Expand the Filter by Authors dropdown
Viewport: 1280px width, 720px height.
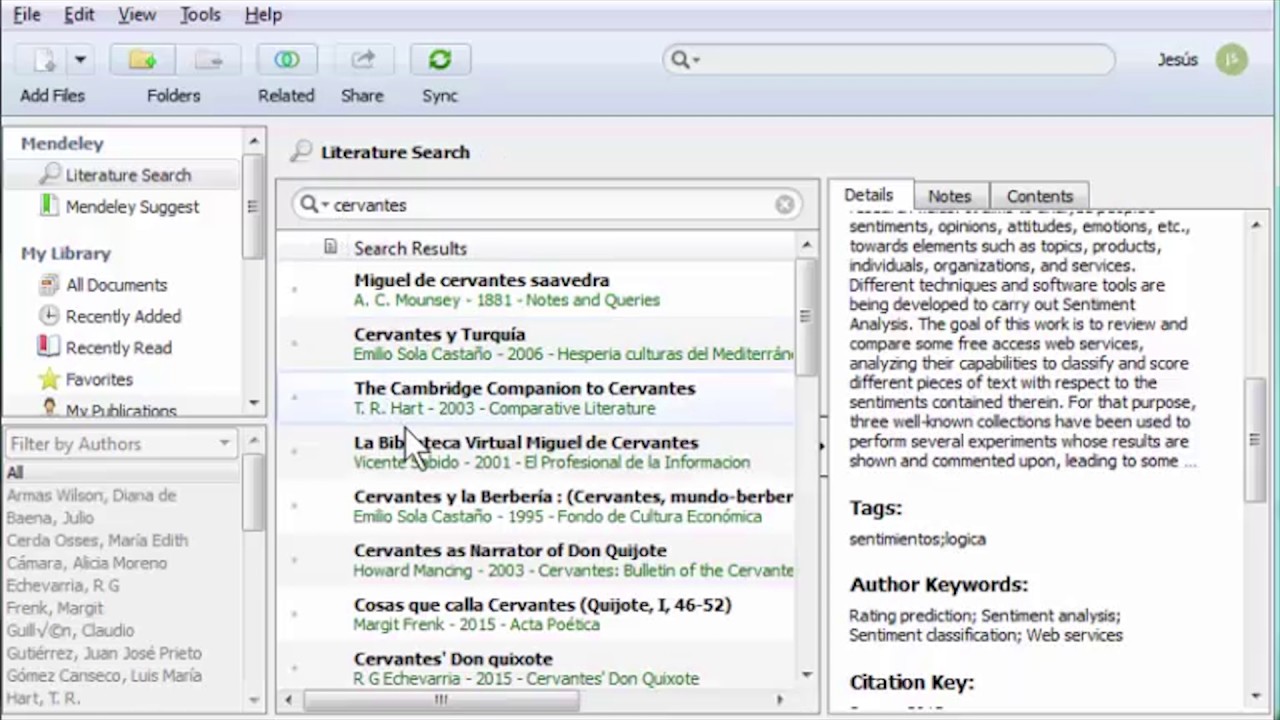point(224,443)
